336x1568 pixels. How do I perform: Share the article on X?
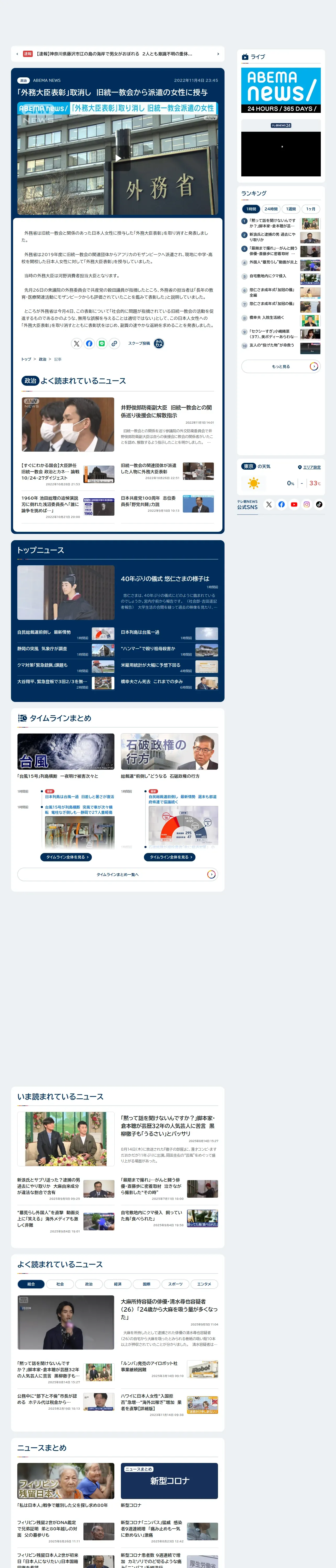(x=76, y=343)
